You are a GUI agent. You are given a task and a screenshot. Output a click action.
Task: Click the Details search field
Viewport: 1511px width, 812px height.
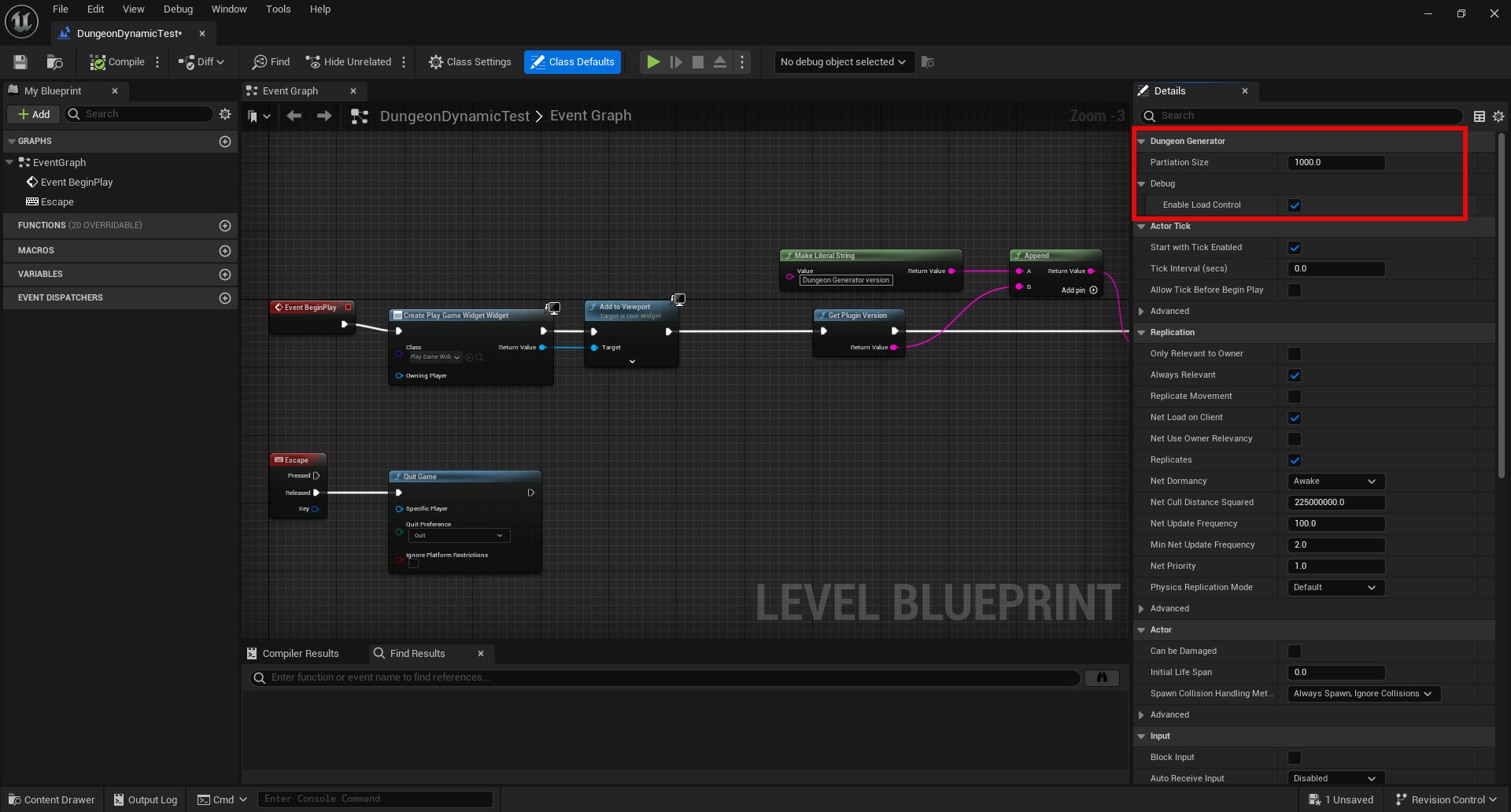(1302, 116)
